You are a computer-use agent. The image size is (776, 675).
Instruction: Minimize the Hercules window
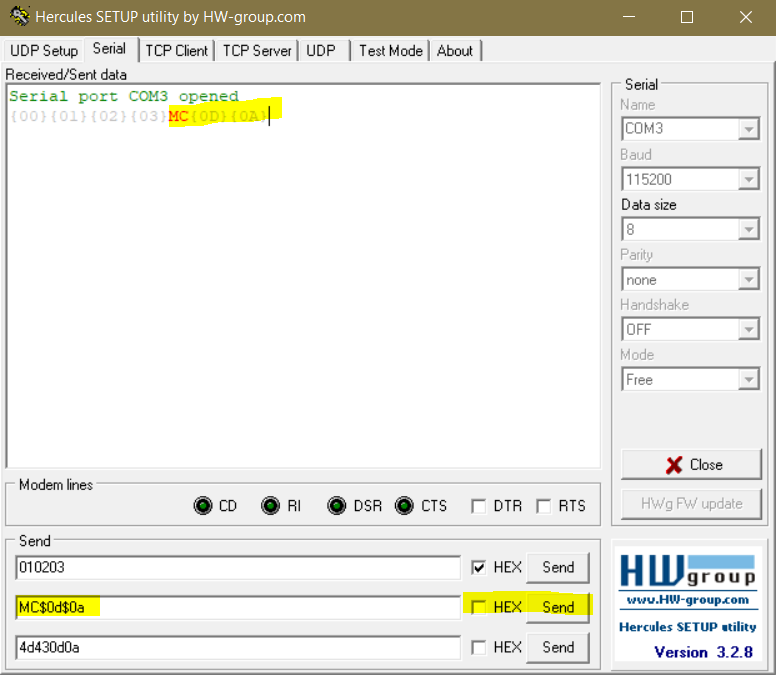click(629, 17)
